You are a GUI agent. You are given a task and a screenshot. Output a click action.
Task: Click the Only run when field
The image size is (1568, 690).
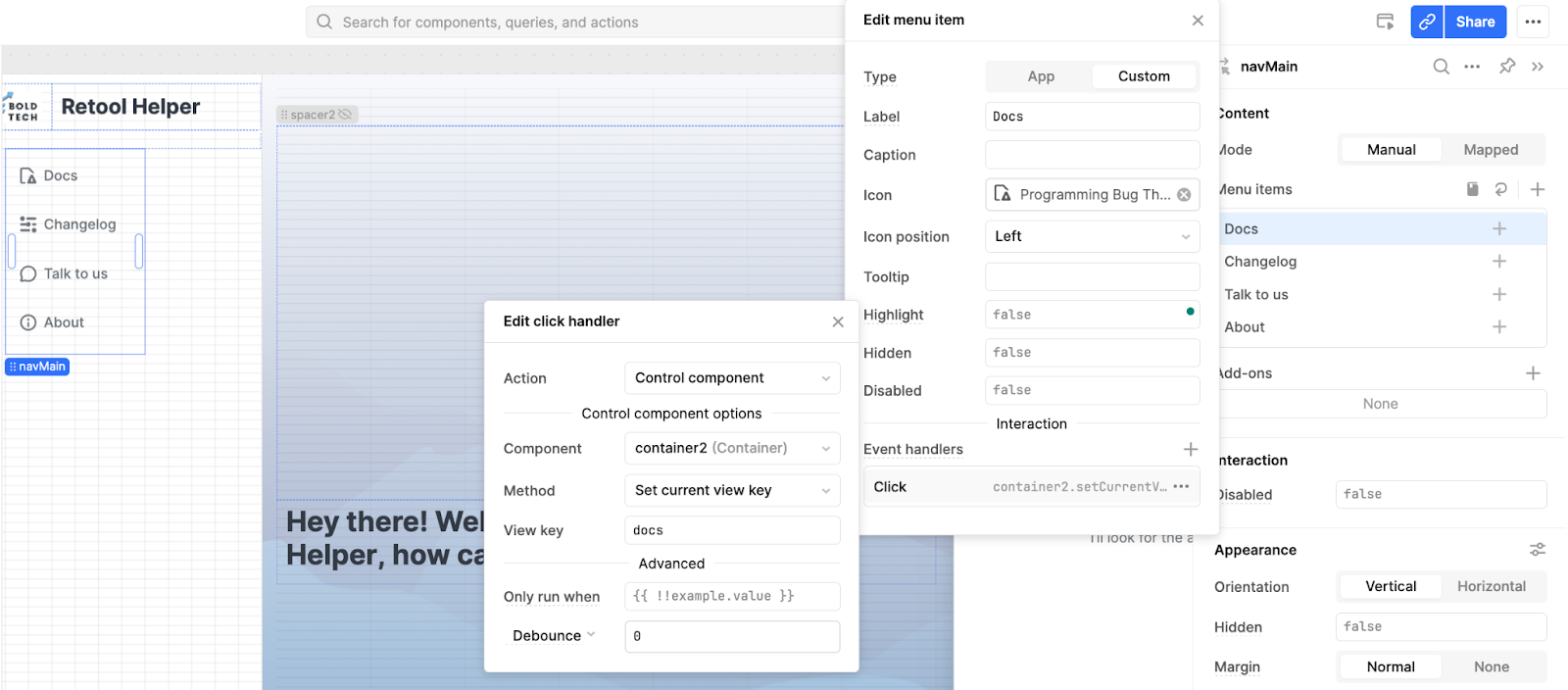tap(732, 596)
